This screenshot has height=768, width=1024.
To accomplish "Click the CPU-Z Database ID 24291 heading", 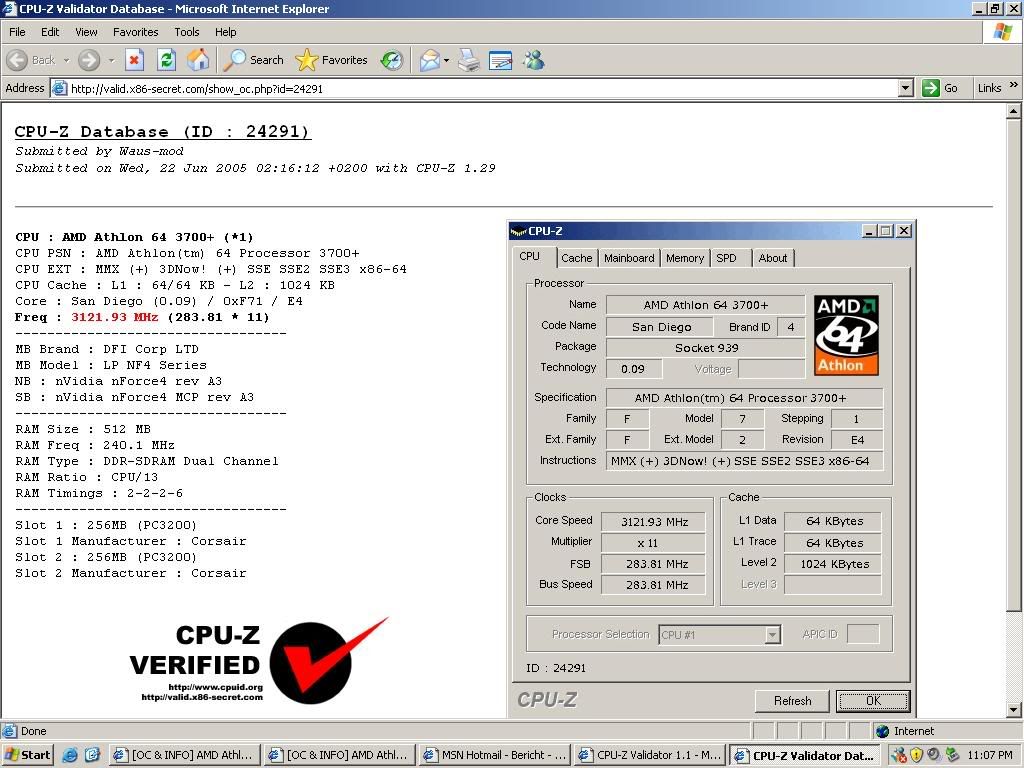I will click(x=163, y=131).
